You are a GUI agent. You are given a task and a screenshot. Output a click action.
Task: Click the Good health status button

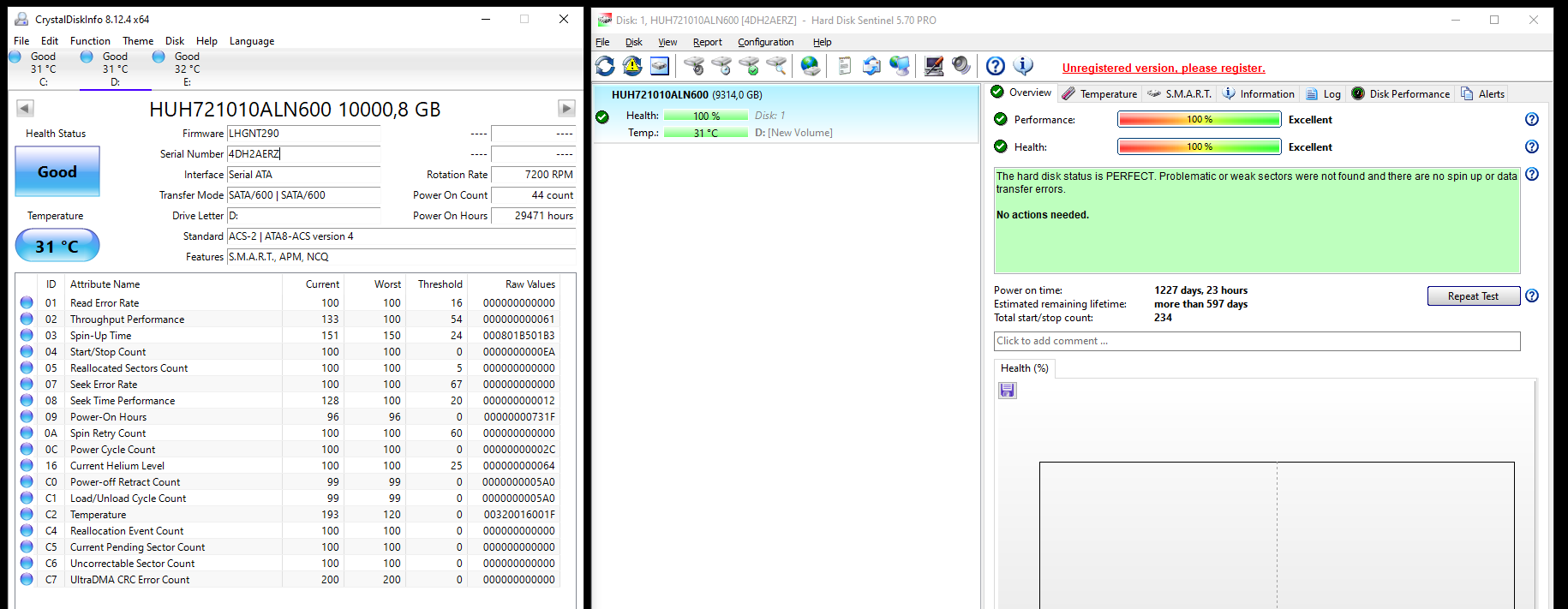57,171
